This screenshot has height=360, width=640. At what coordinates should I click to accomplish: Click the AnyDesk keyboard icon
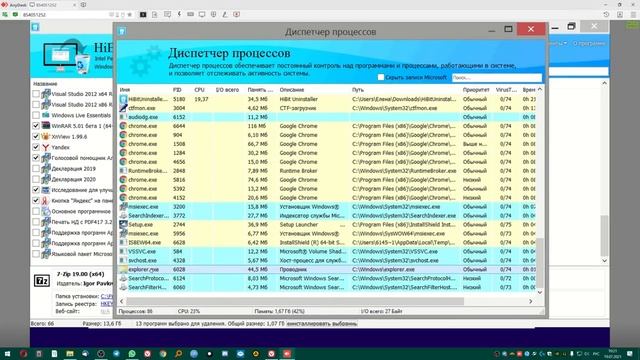point(190,14)
